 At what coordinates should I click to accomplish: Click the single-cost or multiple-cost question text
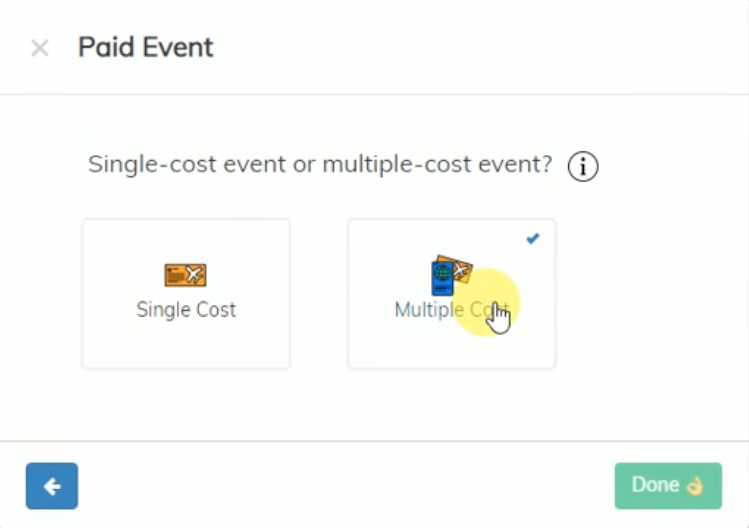click(x=320, y=165)
